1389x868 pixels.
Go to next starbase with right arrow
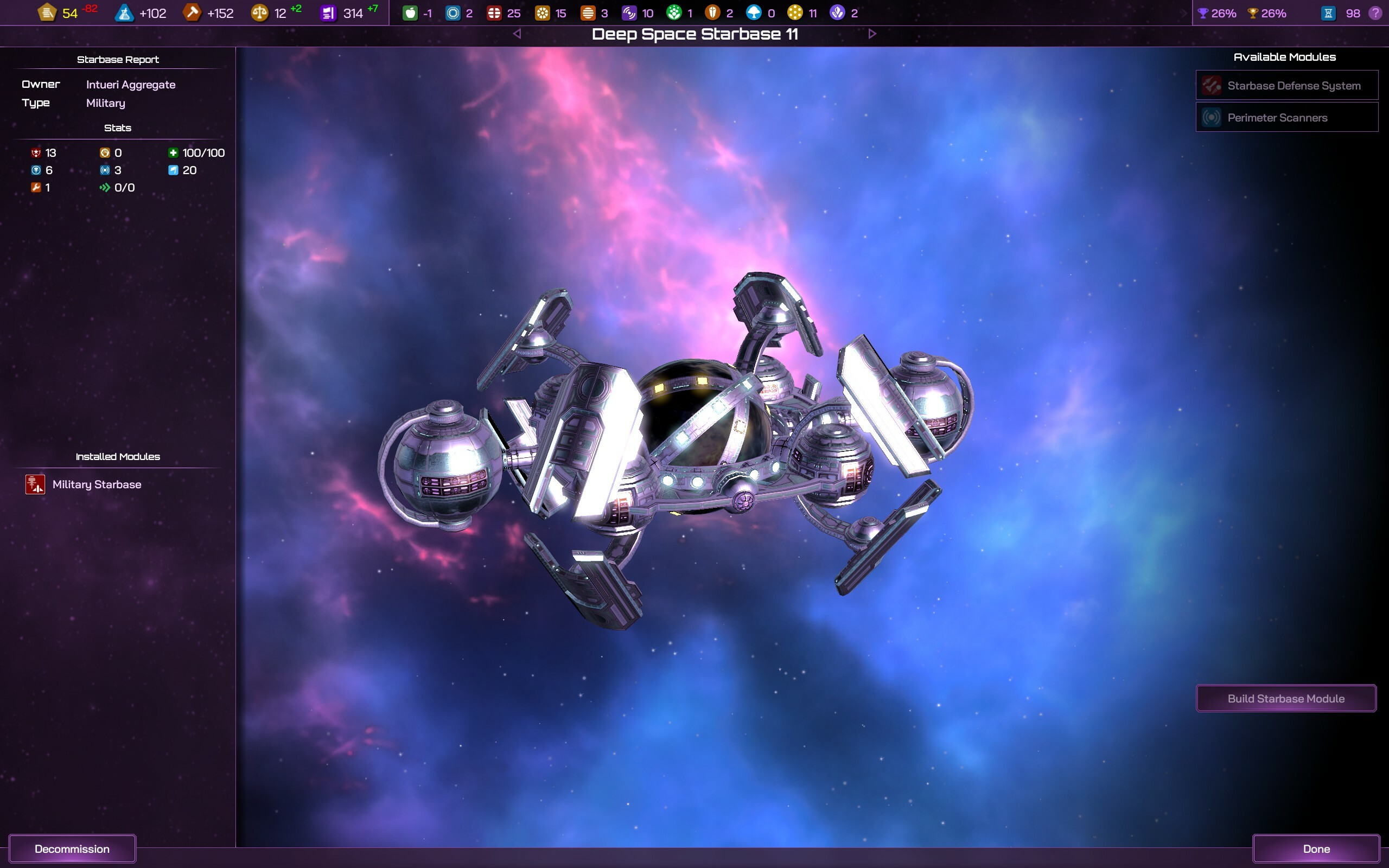[x=872, y=34]
